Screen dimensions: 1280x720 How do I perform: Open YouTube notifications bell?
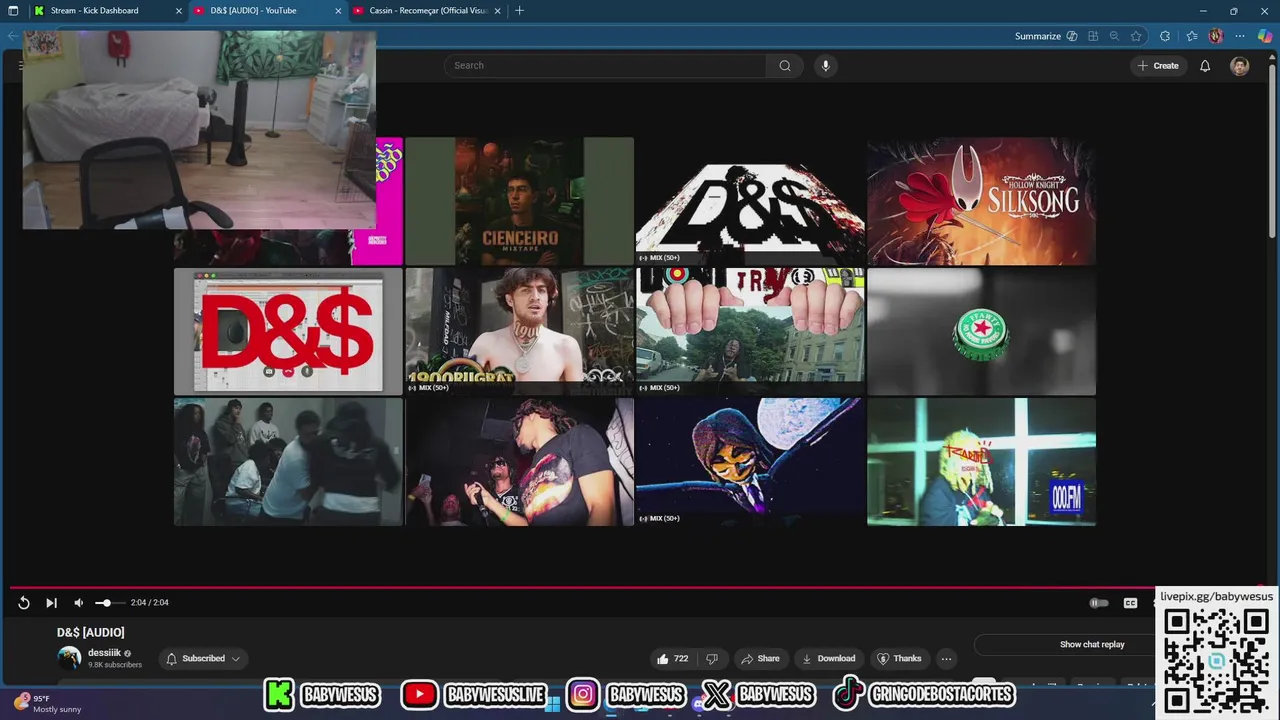click(1205, 66)
